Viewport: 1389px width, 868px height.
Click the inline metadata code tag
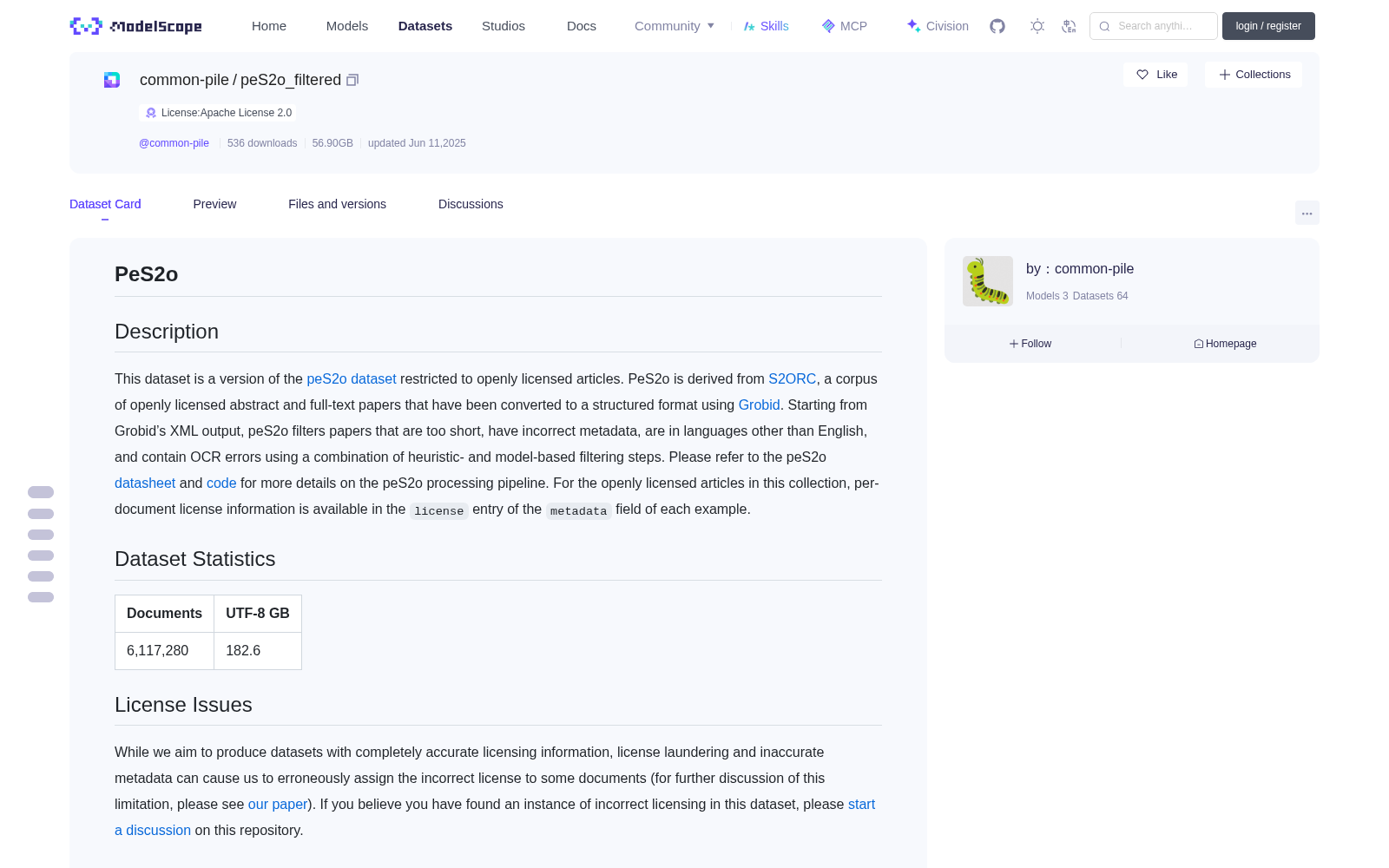point(578,511)
